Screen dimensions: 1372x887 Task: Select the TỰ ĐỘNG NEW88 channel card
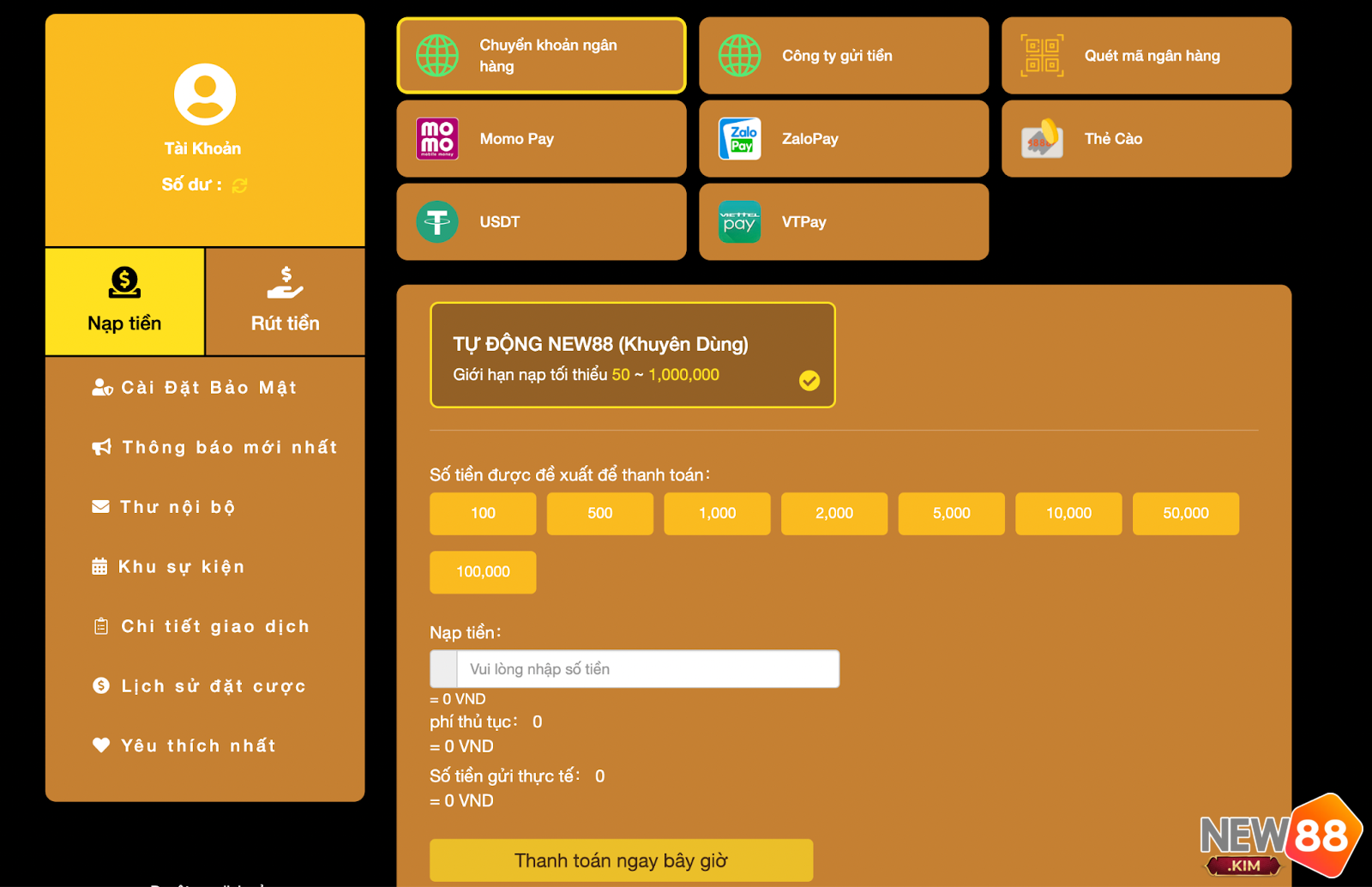point(633,355)
